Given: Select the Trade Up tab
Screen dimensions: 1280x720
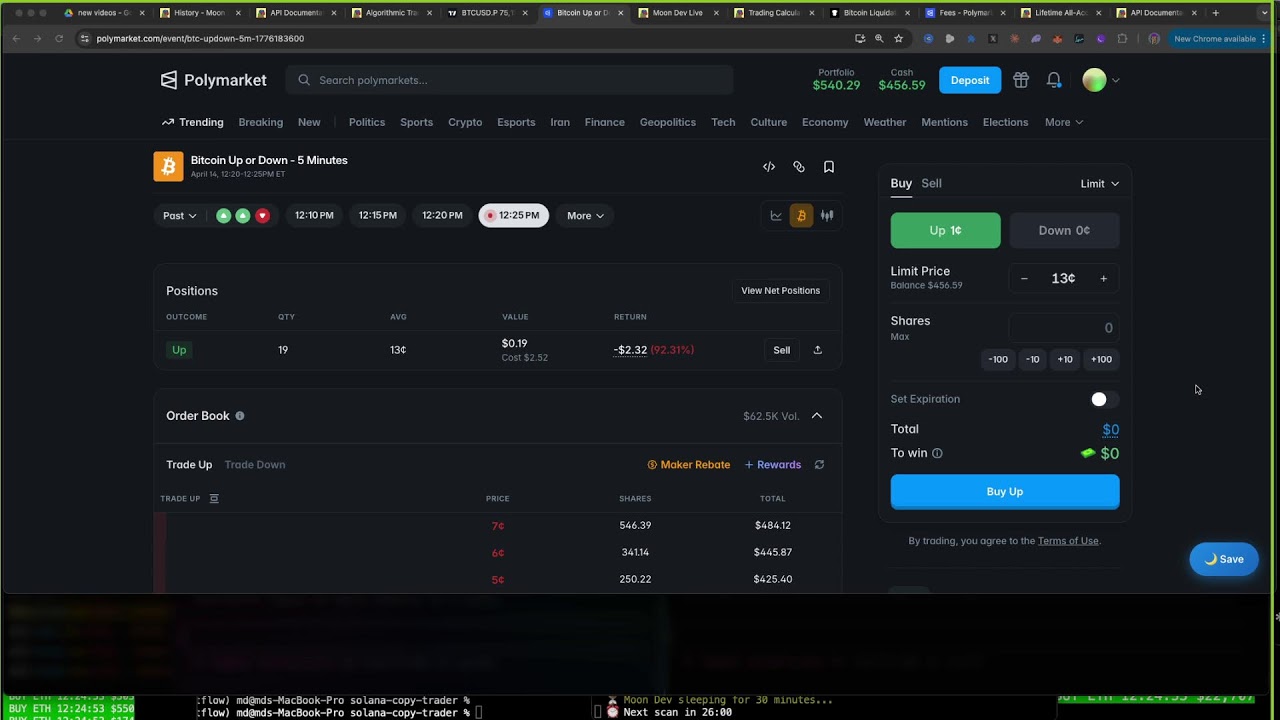Looking at the screenshot, I should pos(189,465).
